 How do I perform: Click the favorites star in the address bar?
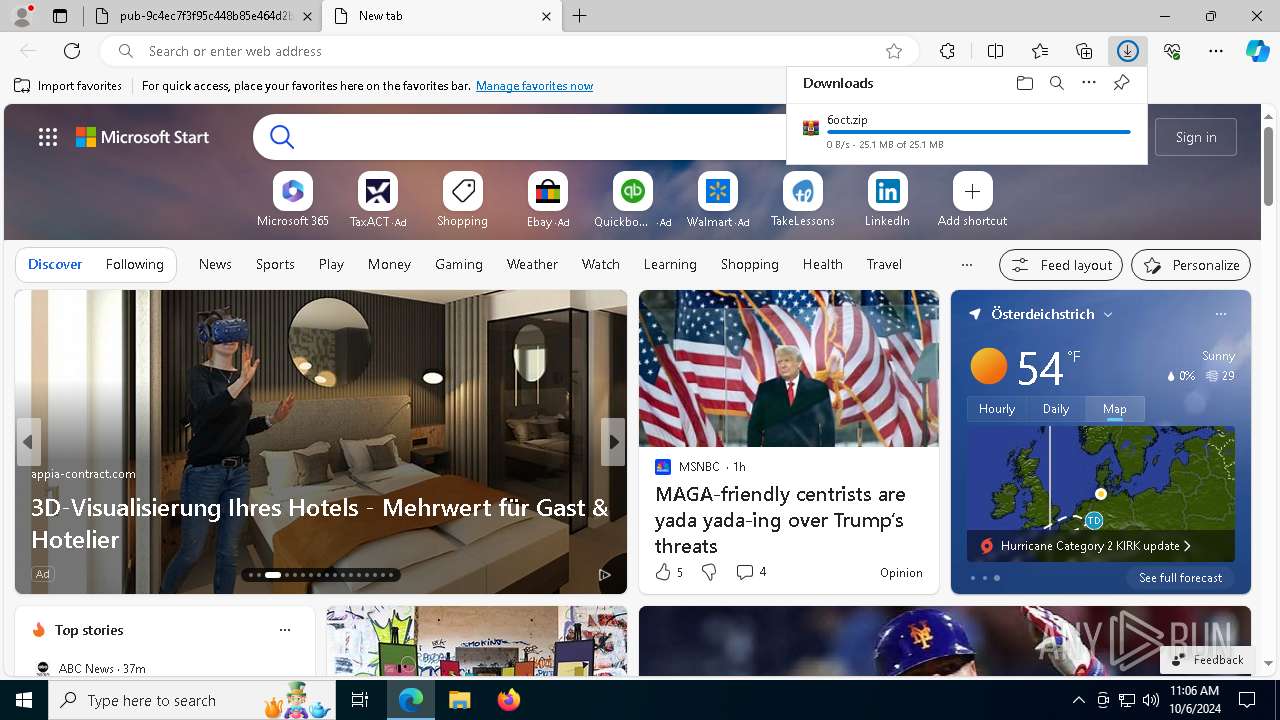tap(894, 51)
